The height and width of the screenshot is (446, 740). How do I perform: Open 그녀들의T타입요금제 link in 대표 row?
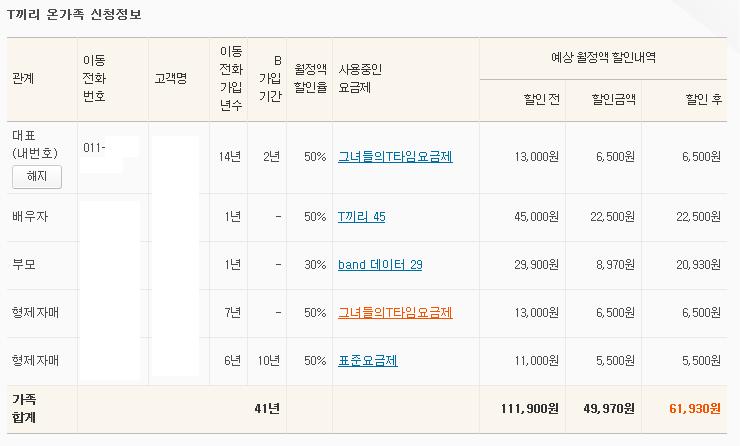click(x=395, y=157)
